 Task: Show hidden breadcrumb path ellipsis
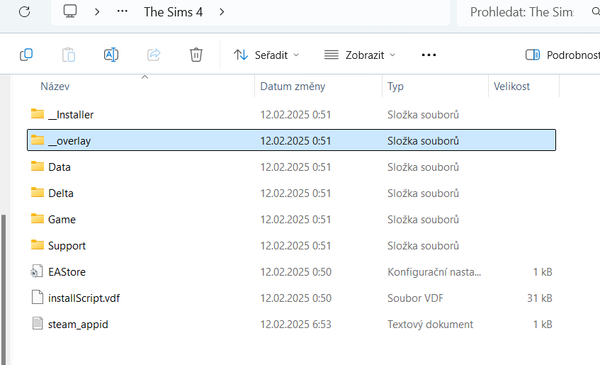pyautogui.click(x=122, y=11)
